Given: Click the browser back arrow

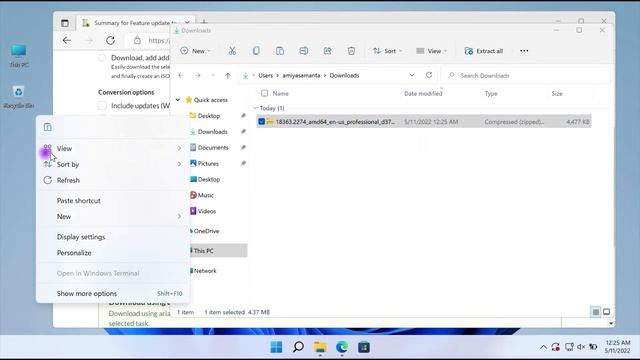Looking at the screenshot, I should tap(67, 40).
